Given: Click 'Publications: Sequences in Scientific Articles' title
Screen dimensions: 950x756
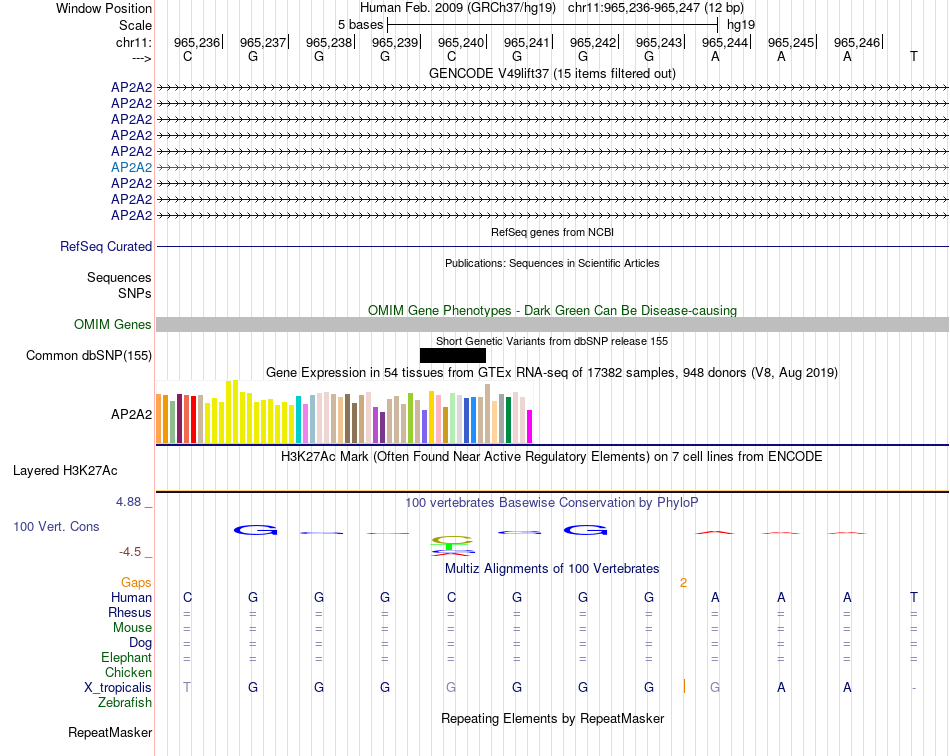Looking at the screenshot, I should (553, 263).
